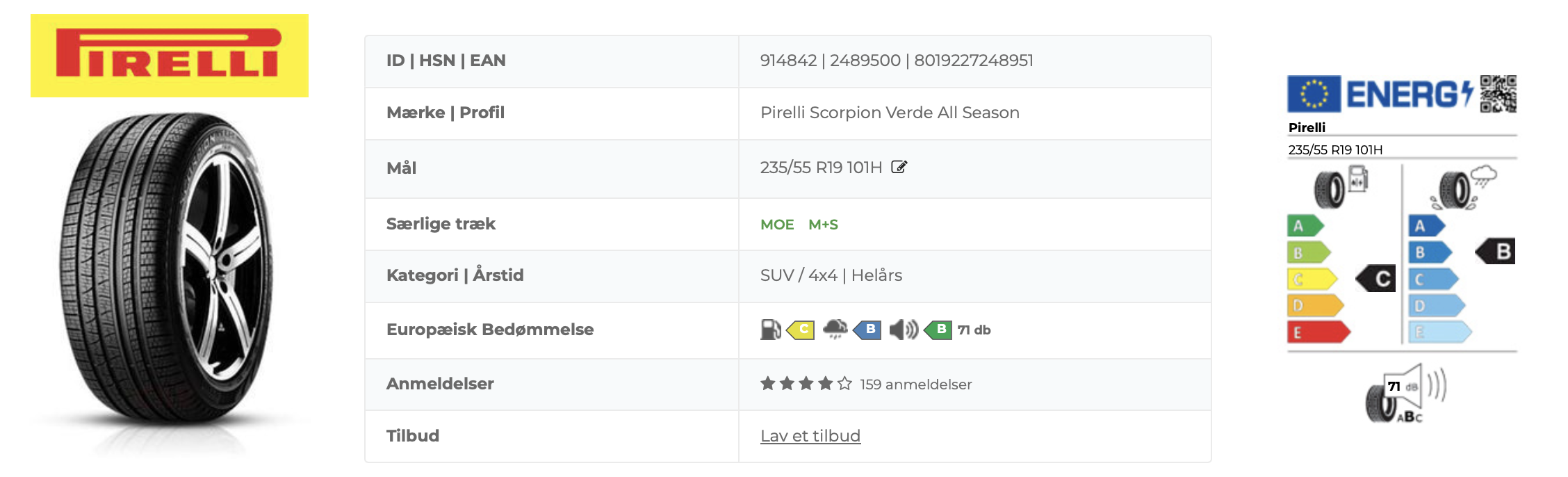
Task: Click the "Lav et tilbud" link
Action: [x=810, y=436]
